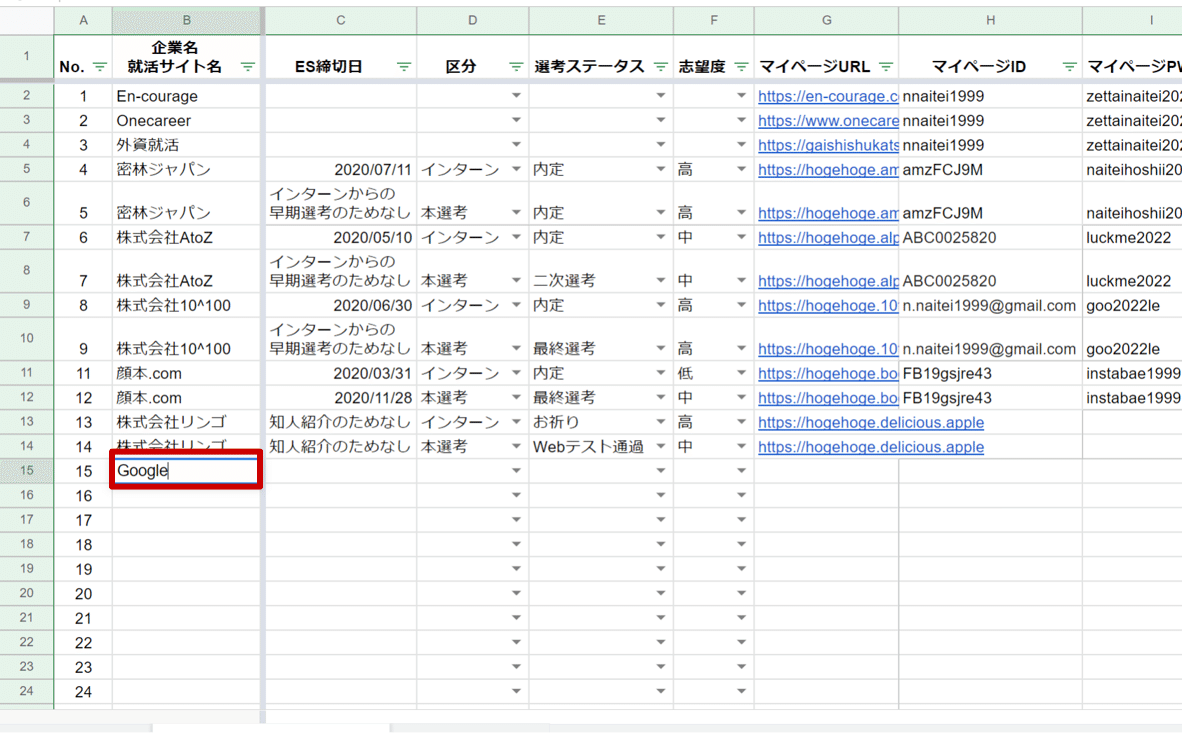
Task: Expand 志望度 dropdown in row 15
Action: [741, 471]
